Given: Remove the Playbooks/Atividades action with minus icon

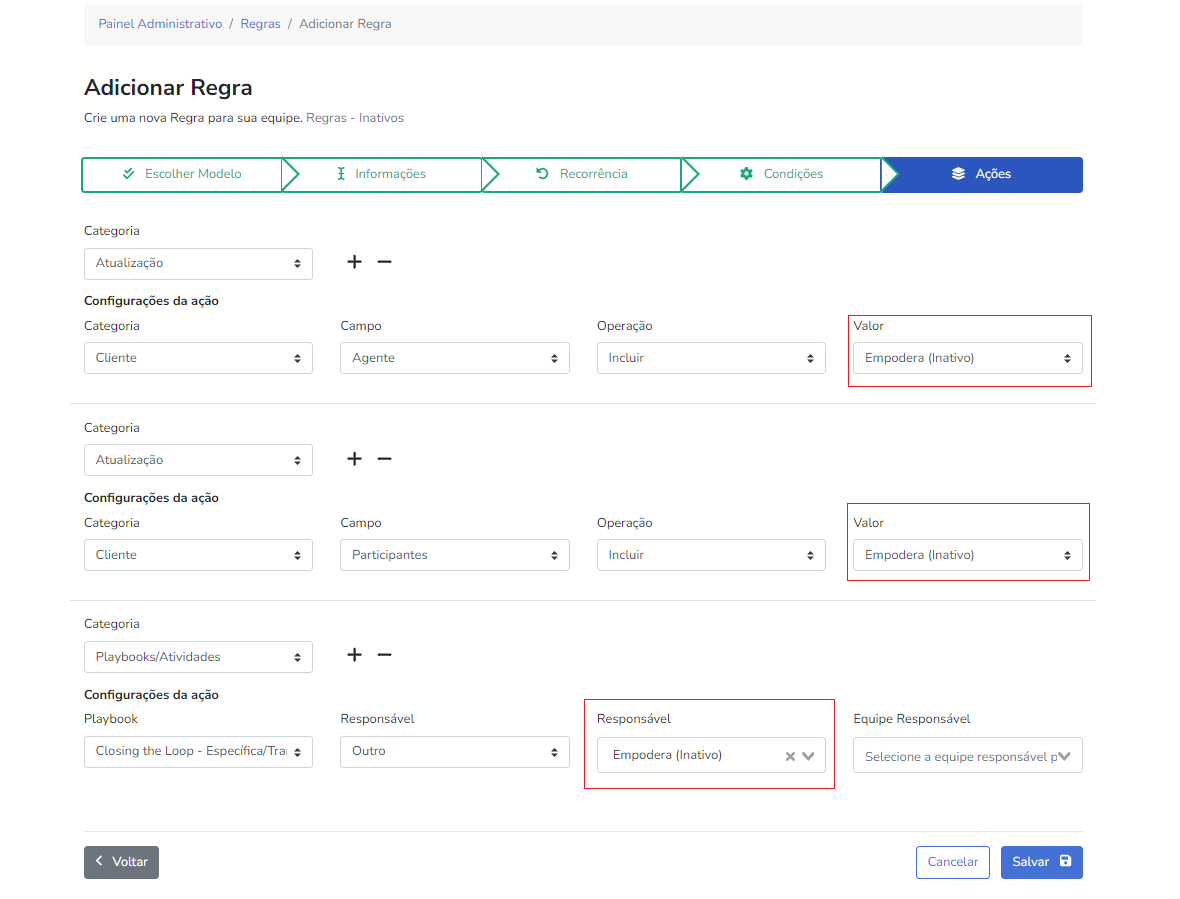Looking at the screenshot, I should pyautogui.click(x=384, y=655).
